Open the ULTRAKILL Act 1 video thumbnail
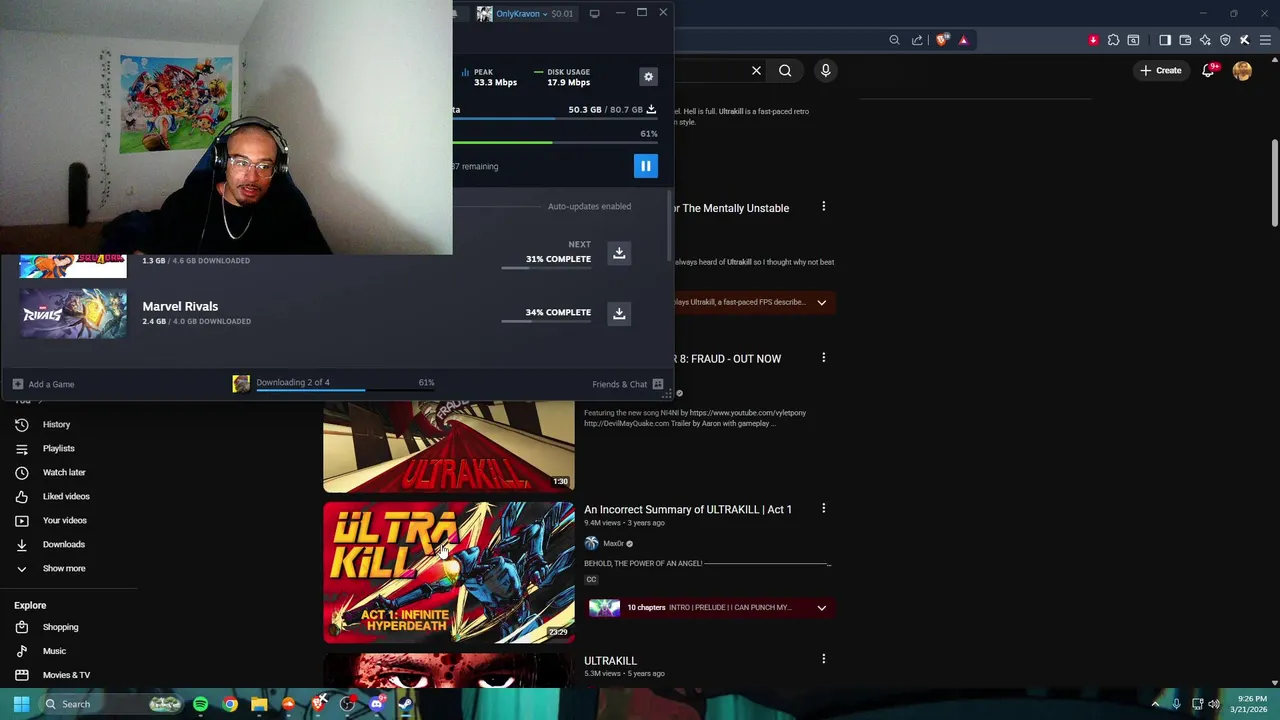Screen dimensions: 1280x720 [449, 572]
